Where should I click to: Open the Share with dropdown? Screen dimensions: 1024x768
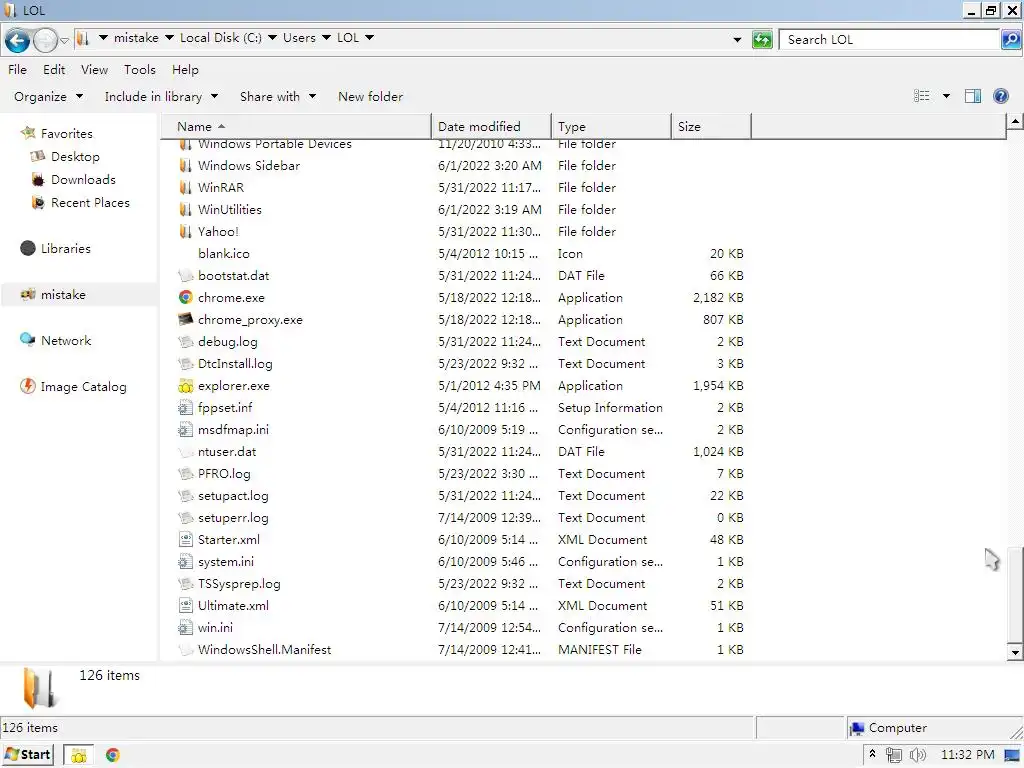click(278, 97)
